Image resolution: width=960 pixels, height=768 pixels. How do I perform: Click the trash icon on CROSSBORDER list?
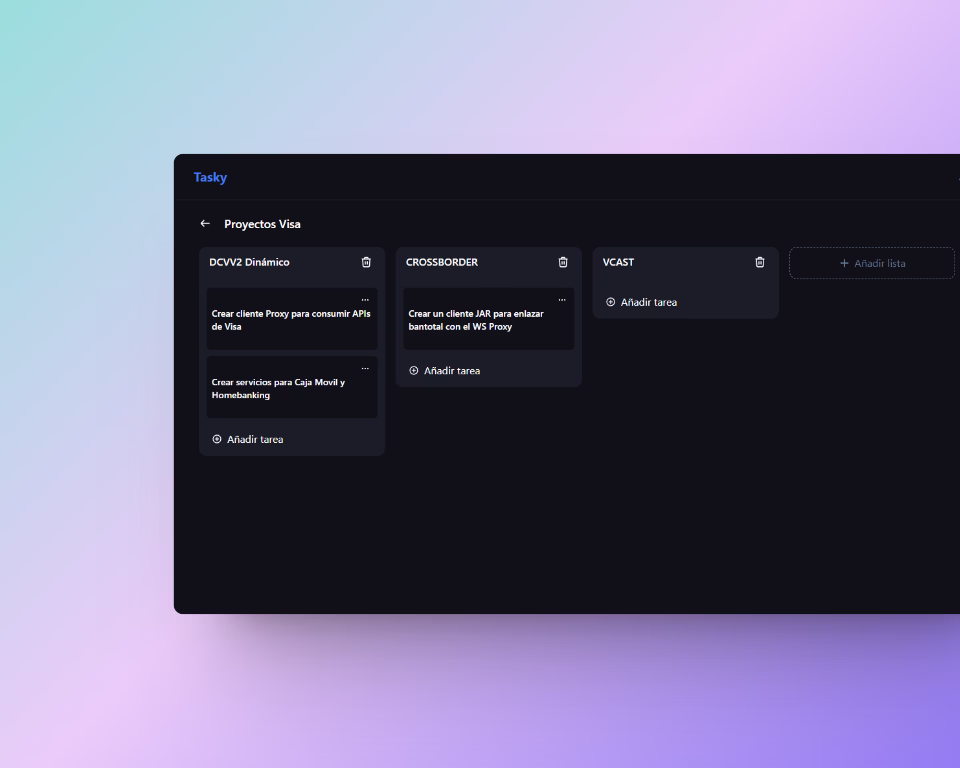(563, 262)
